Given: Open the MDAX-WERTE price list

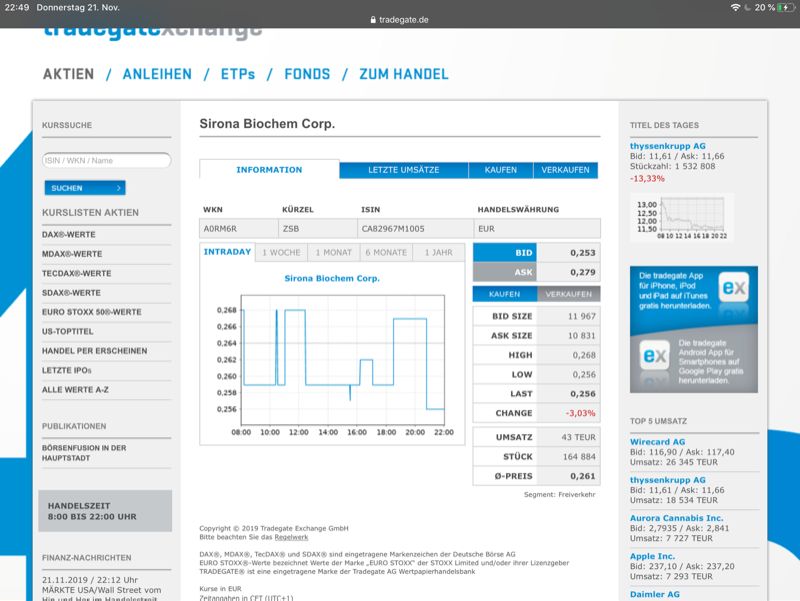Looking at the screenshot, I should click(72, 254).
